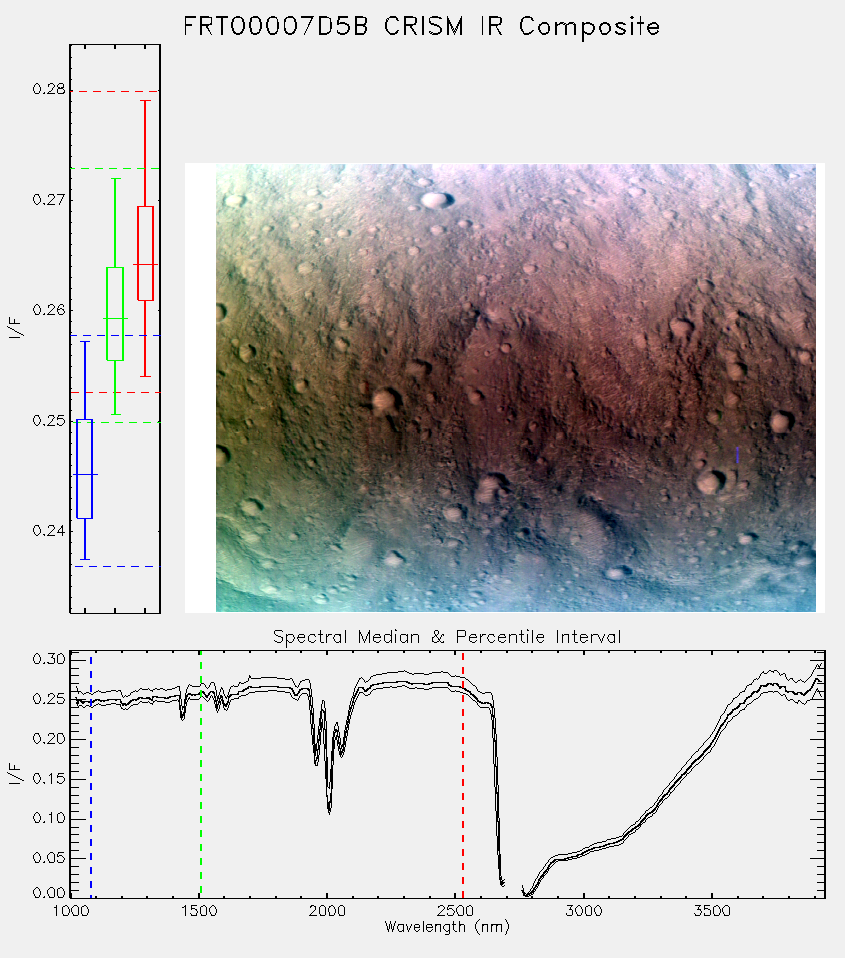Screen dimensions: 845x958
Task: Click the 3500 tick label on wavelength axis
Action: click(x=712, y=911)
